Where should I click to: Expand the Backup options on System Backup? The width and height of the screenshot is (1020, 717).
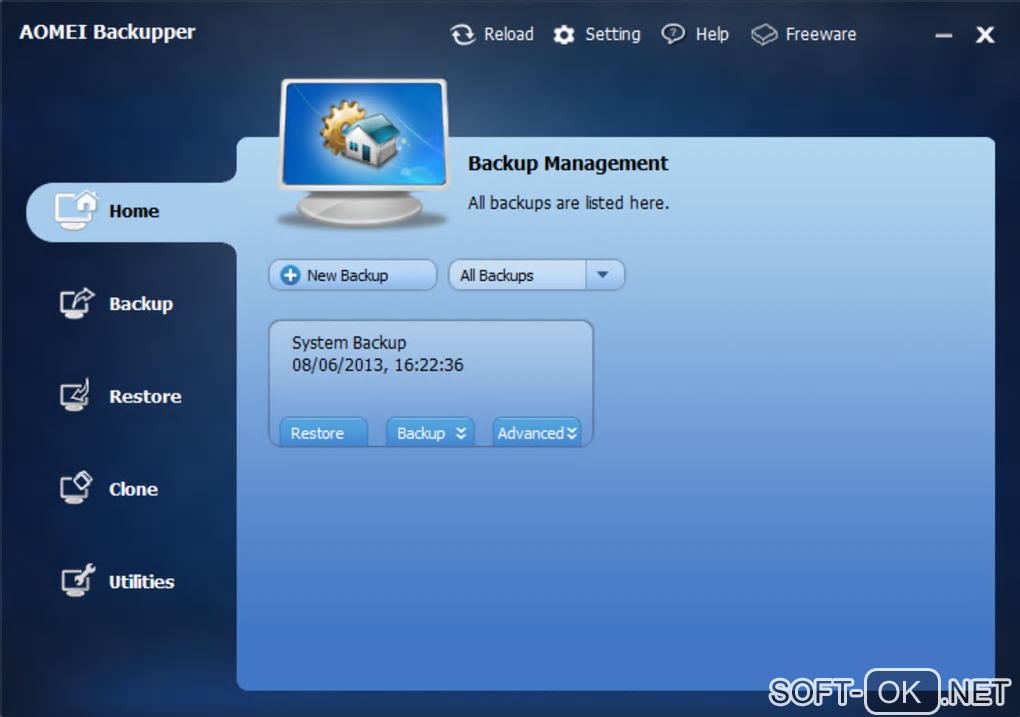(x=430, y=433)
